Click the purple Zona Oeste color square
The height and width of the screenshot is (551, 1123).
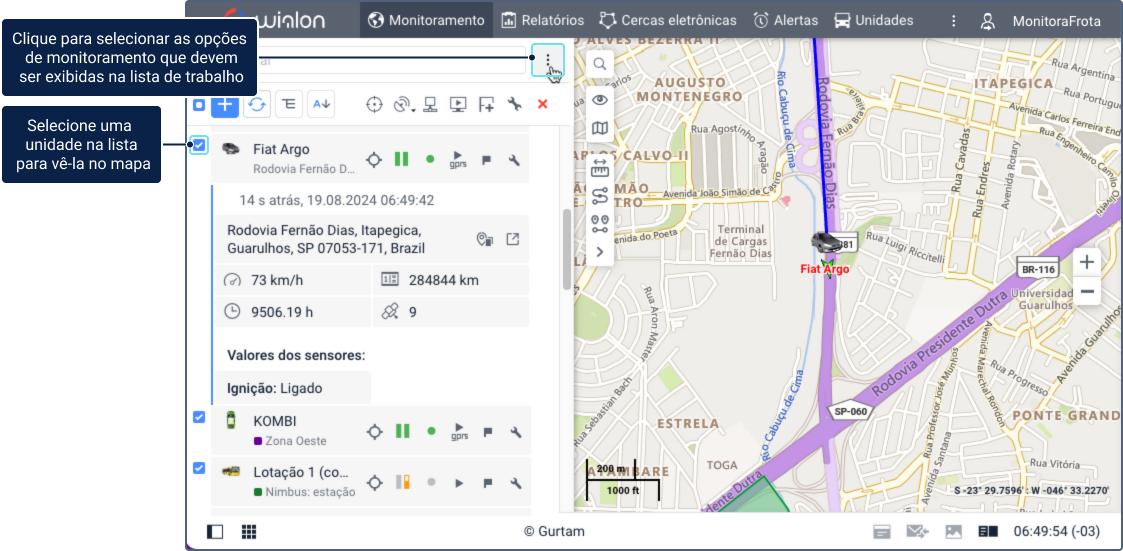point(258,441)
